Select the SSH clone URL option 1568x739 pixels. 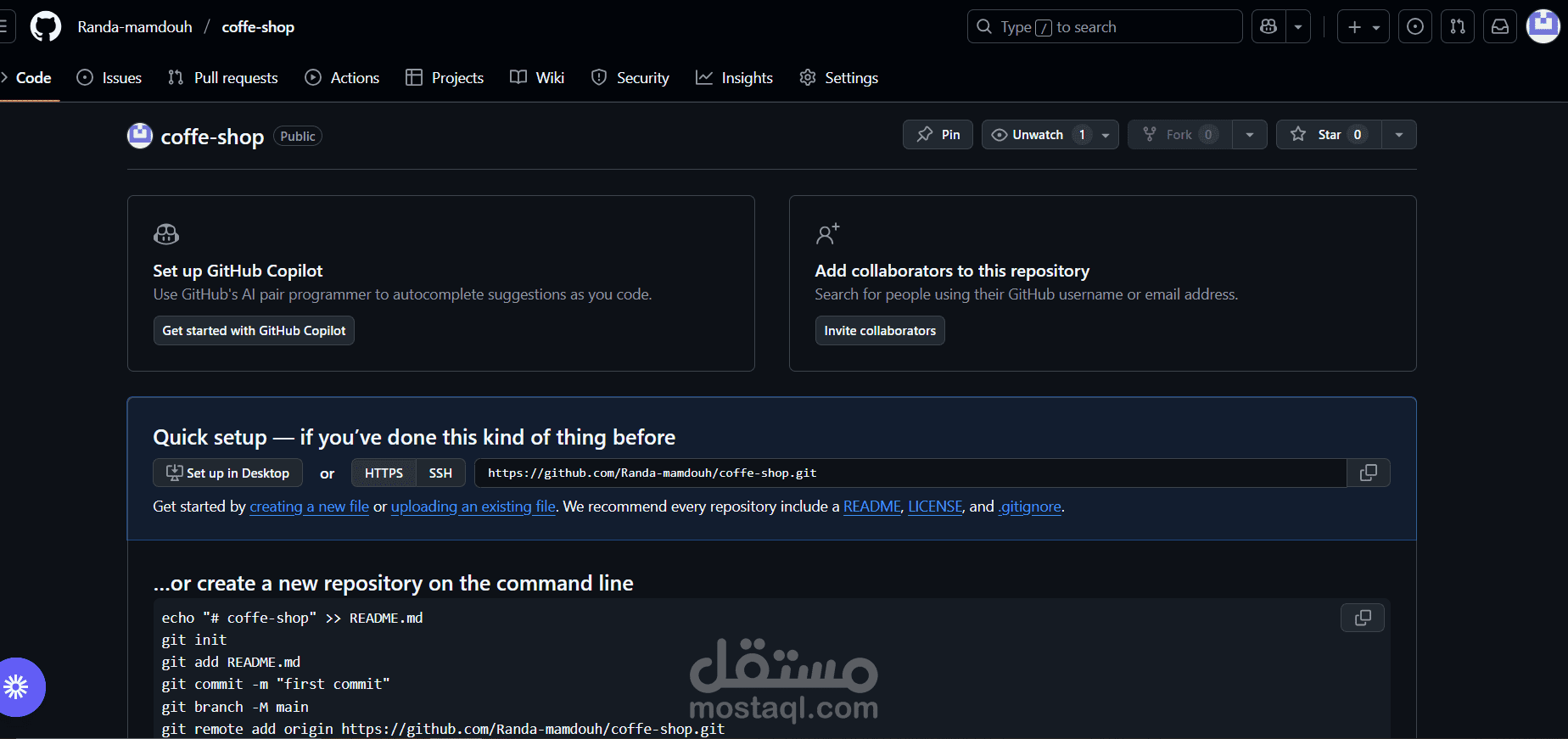(x=440, y=473)
